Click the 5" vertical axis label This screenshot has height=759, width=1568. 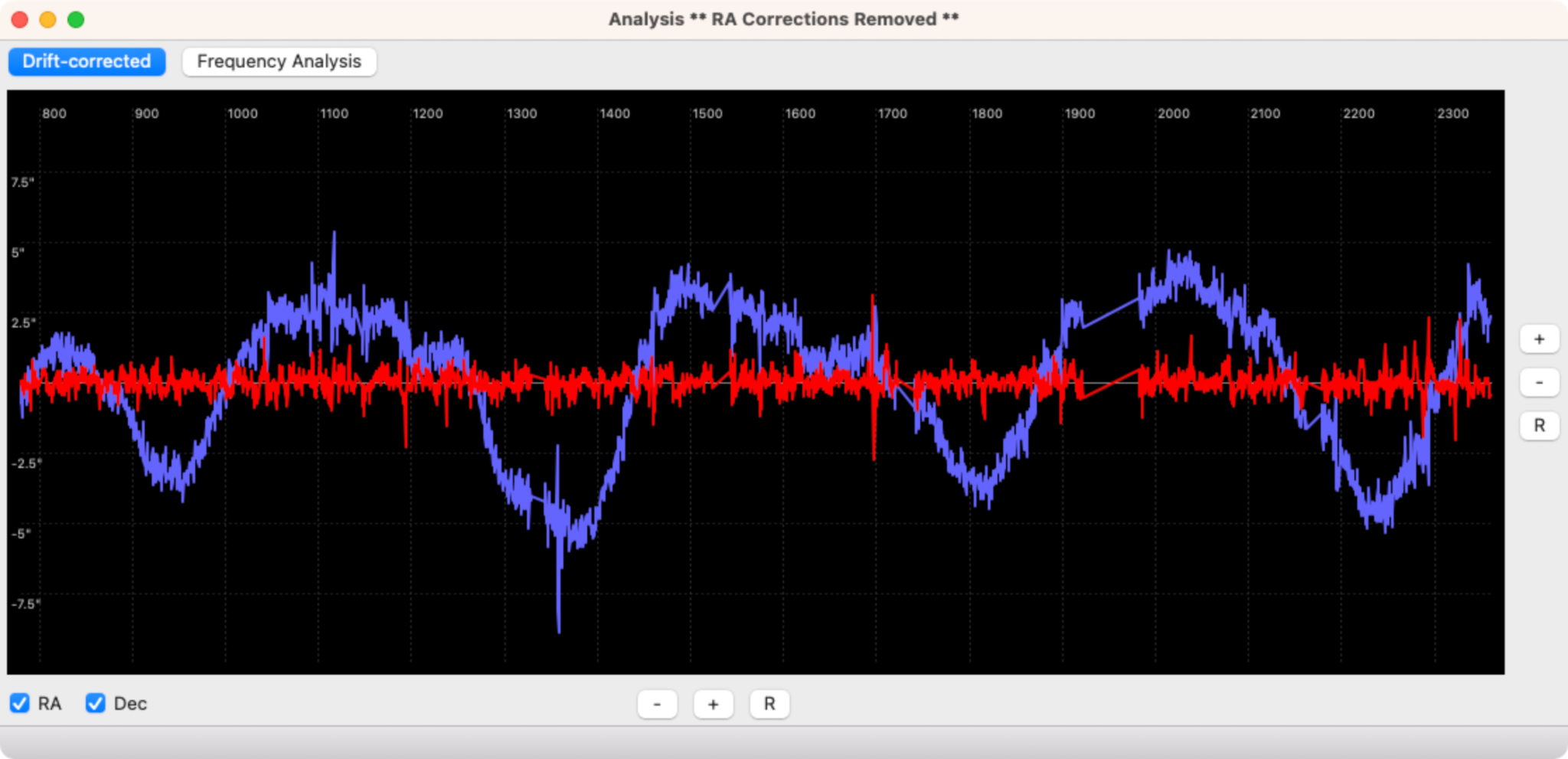pos(18,252)
